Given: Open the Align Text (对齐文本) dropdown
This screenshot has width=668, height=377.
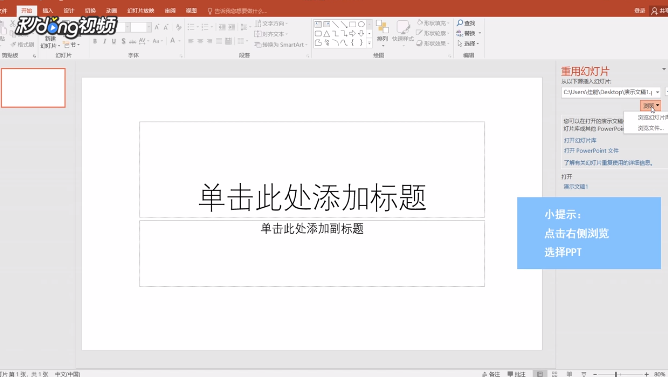Looking at the screenshot, I should 271,34.
